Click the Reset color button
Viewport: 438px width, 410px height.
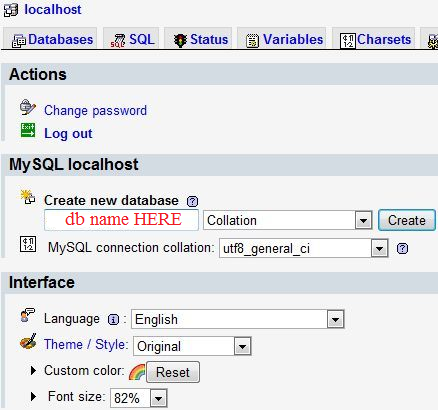pyautogui.click(x=173, y=372)
